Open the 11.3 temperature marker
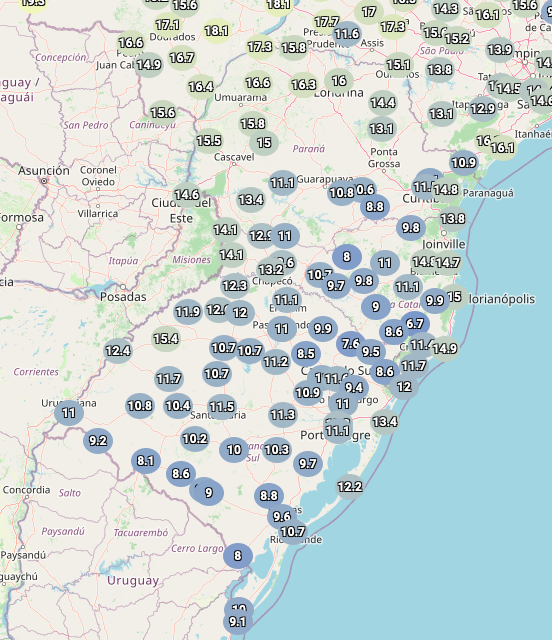 [283, 415]
